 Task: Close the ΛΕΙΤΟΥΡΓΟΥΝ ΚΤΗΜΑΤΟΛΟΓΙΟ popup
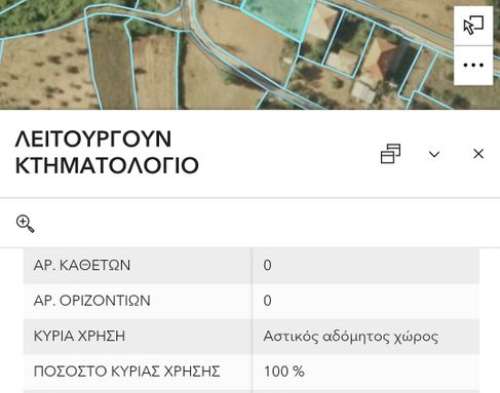click(479, 154)
